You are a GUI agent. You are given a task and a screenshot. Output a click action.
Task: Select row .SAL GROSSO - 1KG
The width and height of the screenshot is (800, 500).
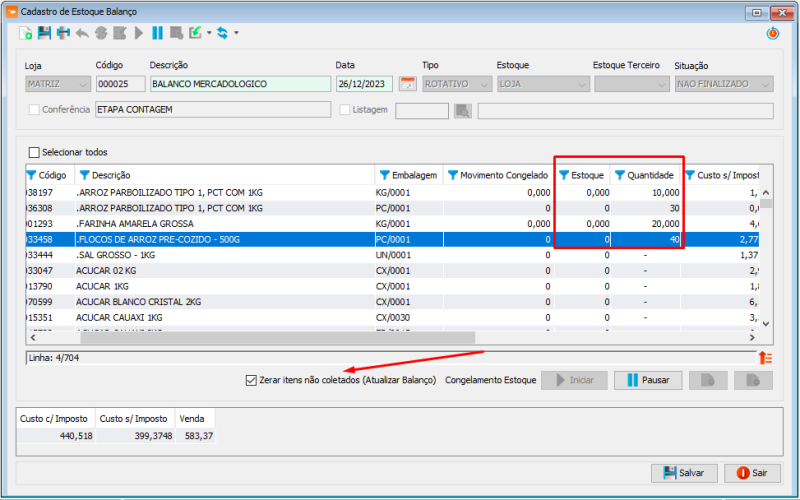(392, 255)
